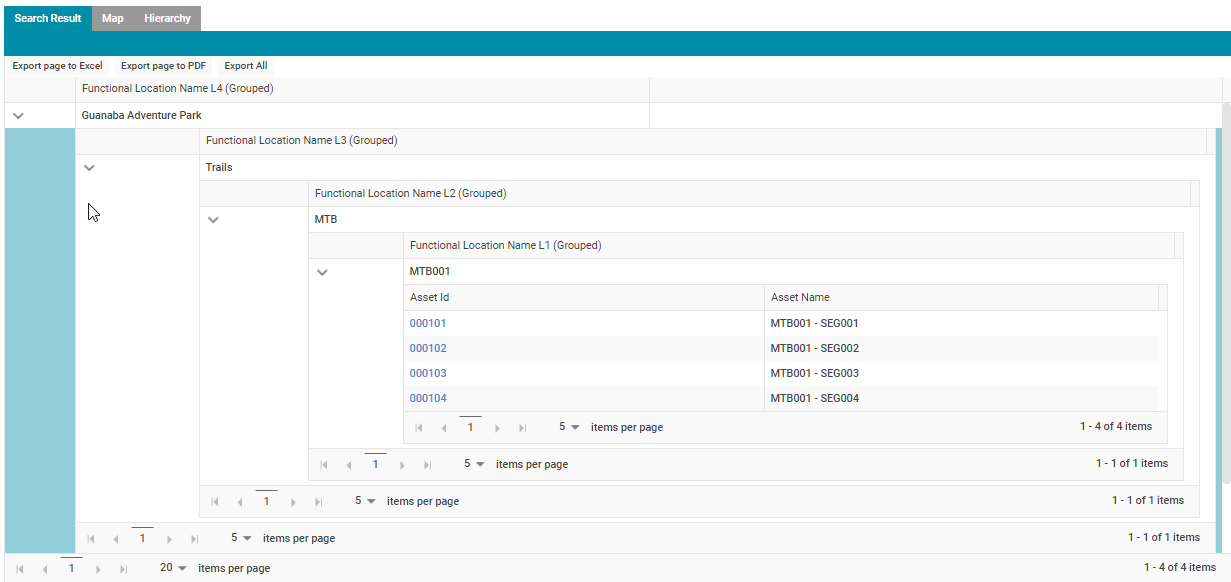The width and height of the screenshot is (1231, 582).
Task: Go to last page in bottom outermost pager
Action: (124, 569)
